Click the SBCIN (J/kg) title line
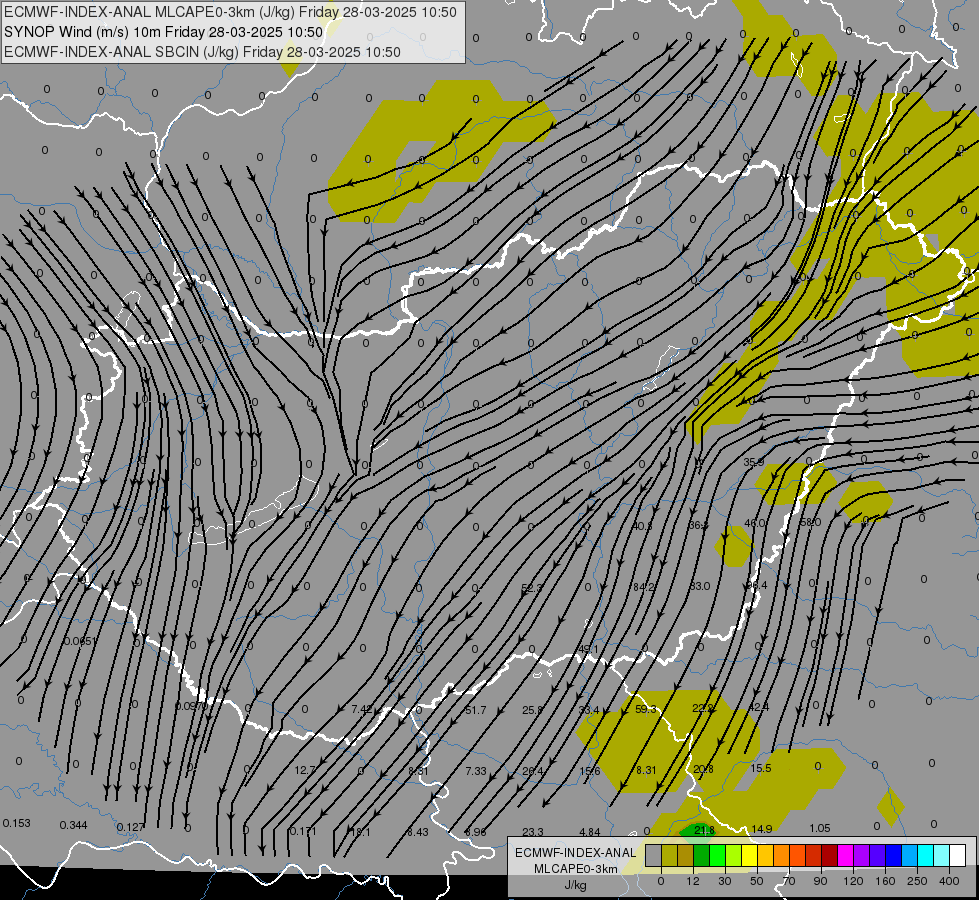This screenshot has height=900, width=979. tap(202, 52)
